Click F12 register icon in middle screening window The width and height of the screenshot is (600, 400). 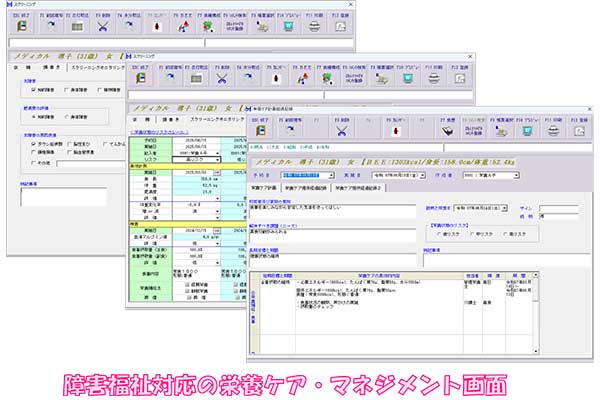point(460,78)
